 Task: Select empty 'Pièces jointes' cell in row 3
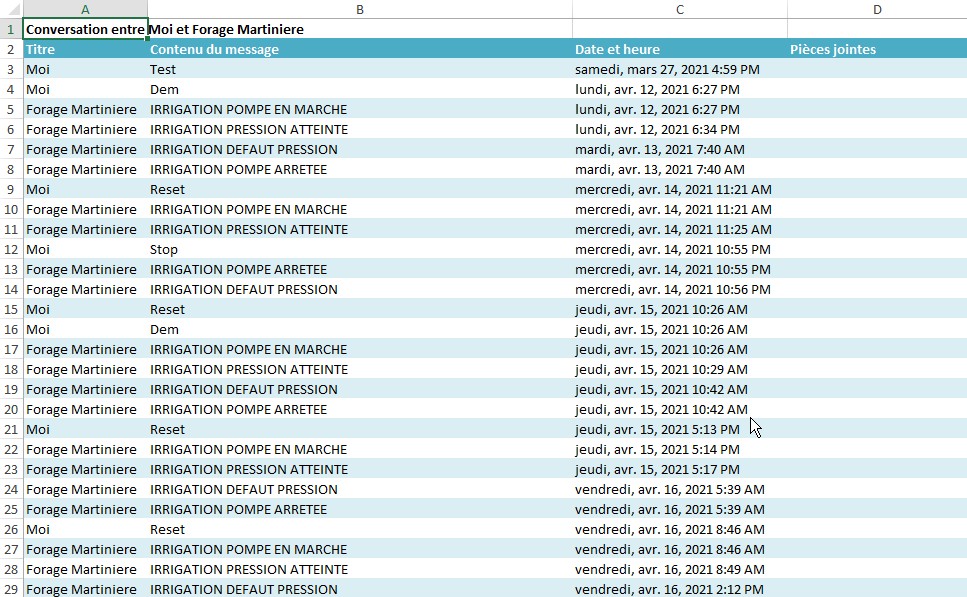pyautogui.click(x=877, y=69)
